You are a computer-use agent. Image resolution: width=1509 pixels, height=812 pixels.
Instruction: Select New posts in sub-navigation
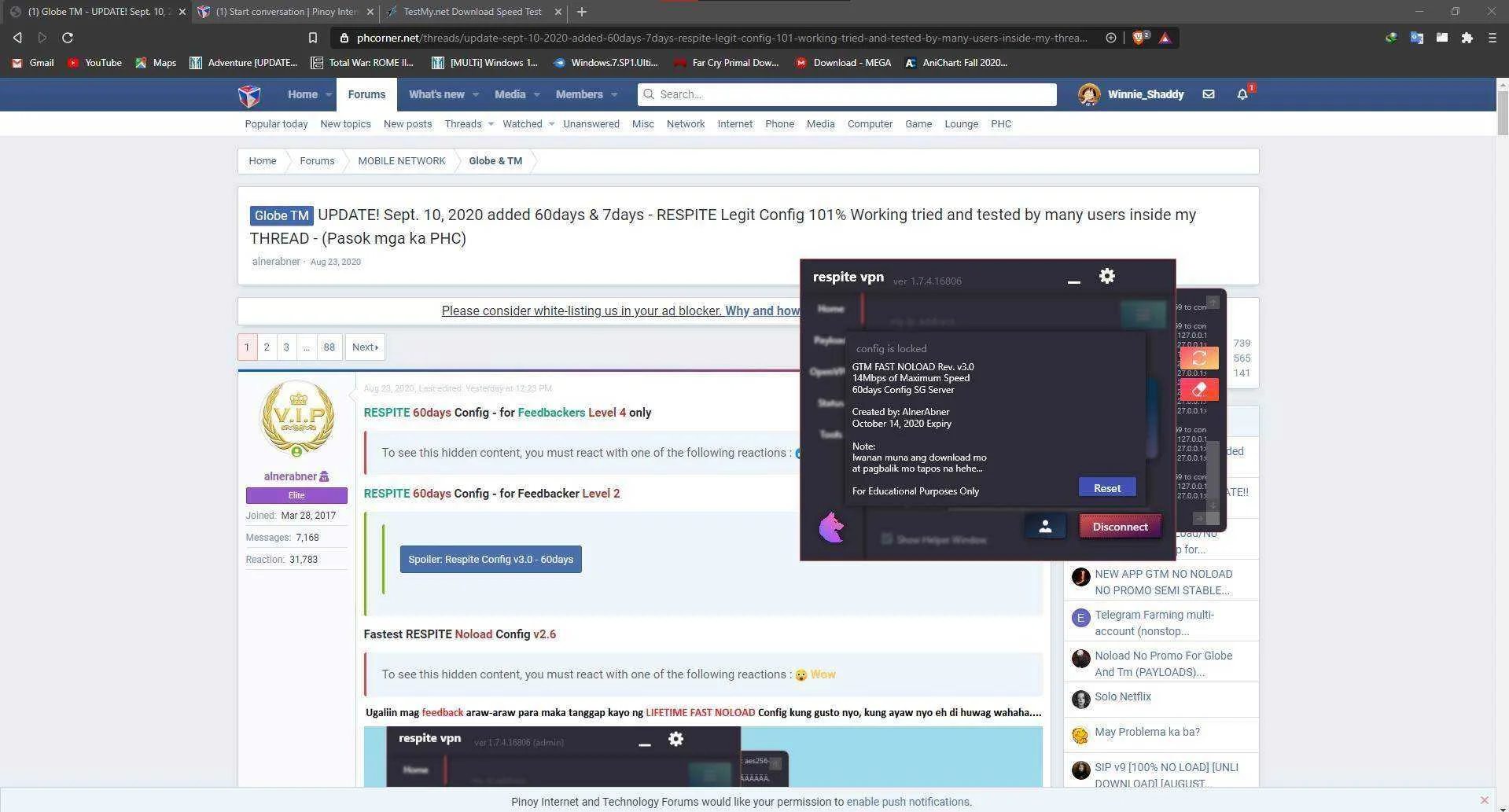tap(407, 124)
